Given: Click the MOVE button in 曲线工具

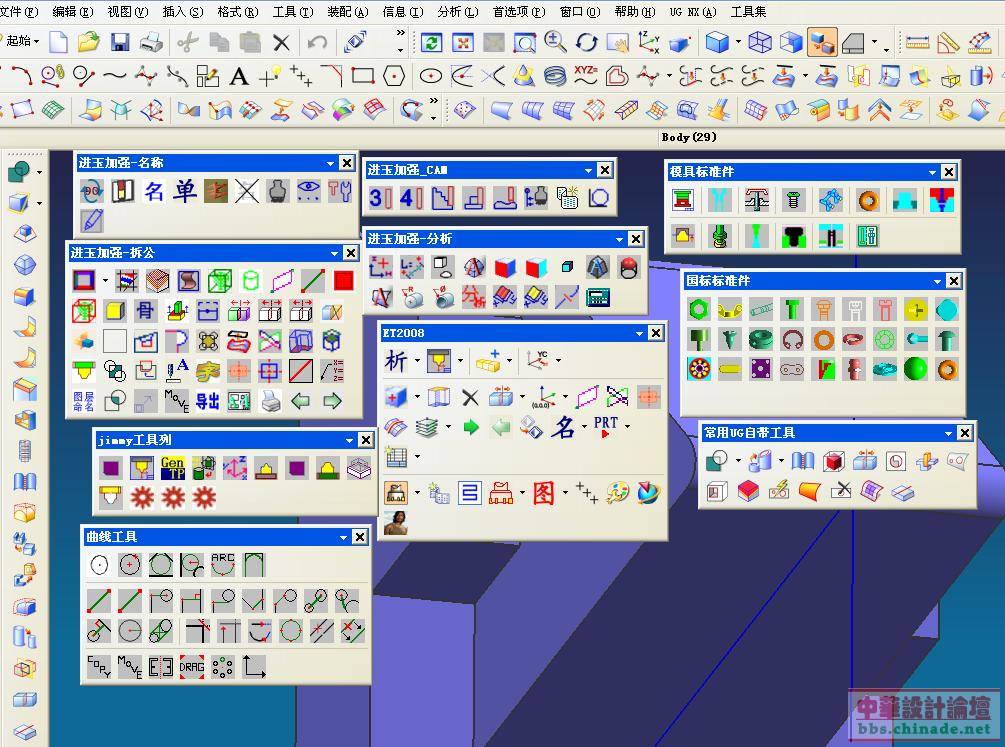Looking at the screenshot, I should tap(130, 667).
